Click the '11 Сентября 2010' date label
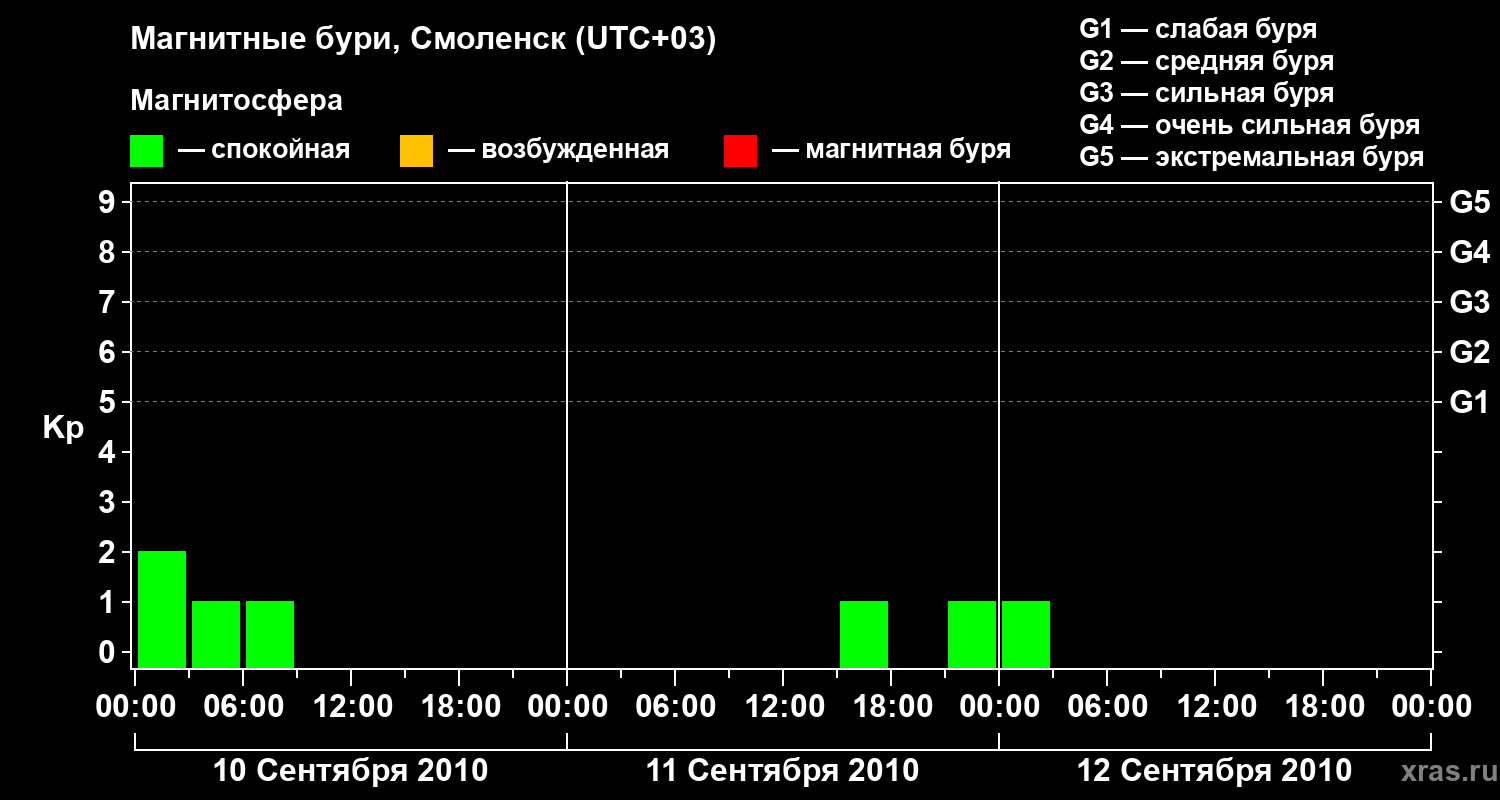 point(783,771)
